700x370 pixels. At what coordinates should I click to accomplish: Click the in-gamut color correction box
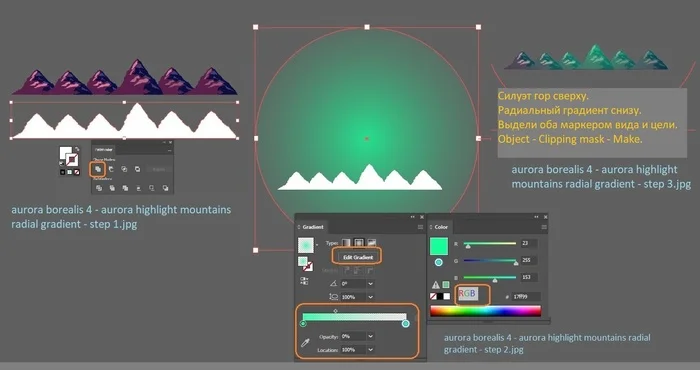[x=446, y=284]
